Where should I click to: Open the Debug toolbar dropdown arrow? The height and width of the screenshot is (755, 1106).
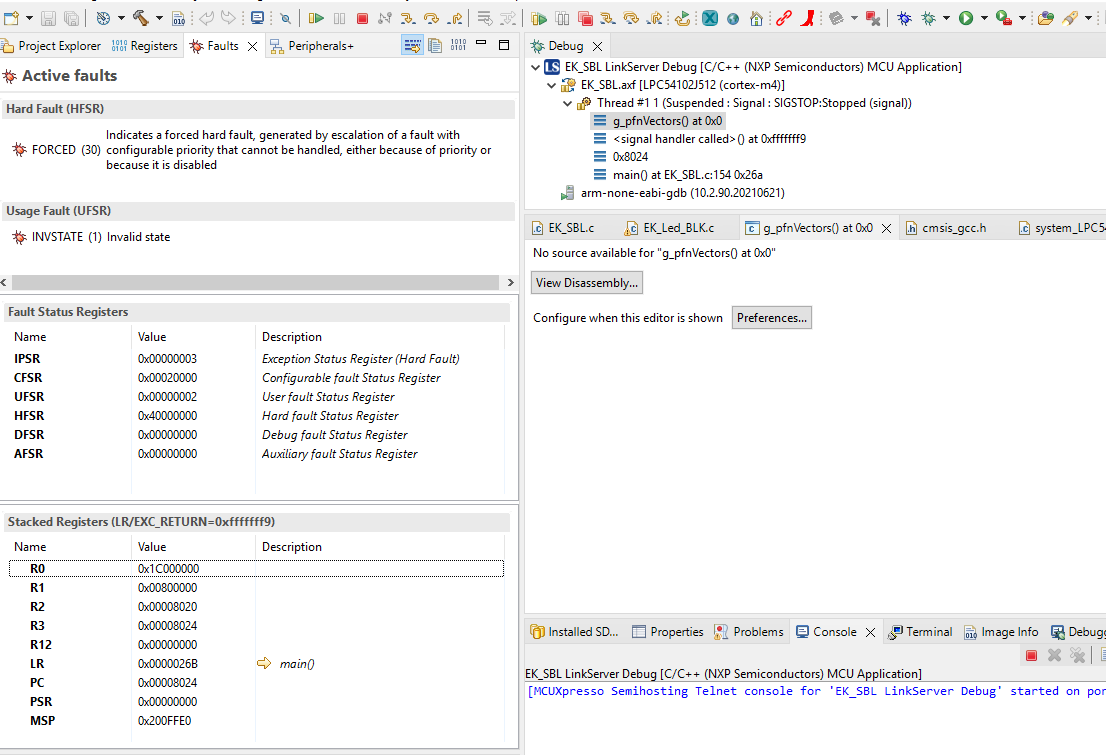[945, 15]
